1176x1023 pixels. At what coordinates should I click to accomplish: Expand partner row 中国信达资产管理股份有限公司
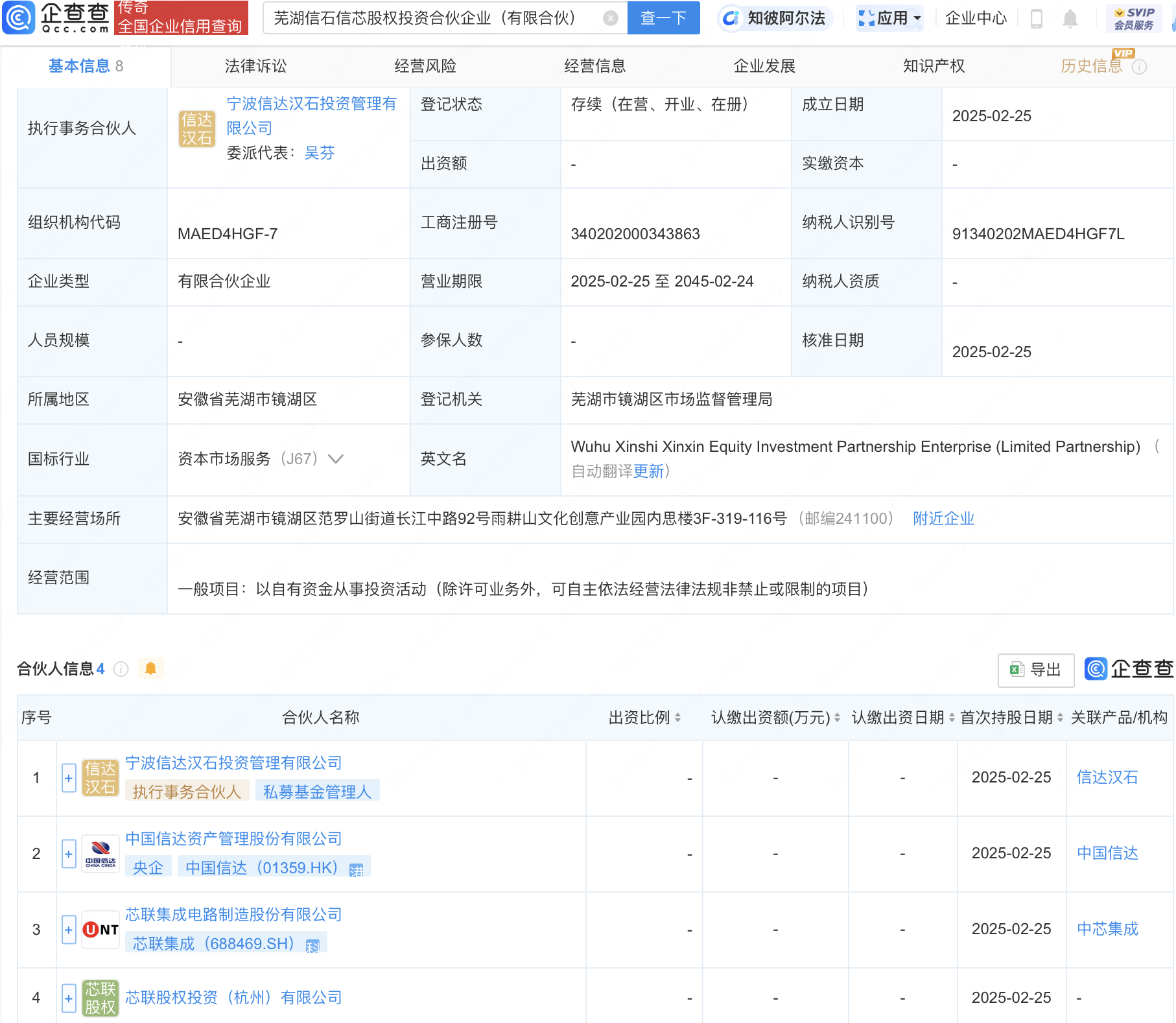coord(69,854)
